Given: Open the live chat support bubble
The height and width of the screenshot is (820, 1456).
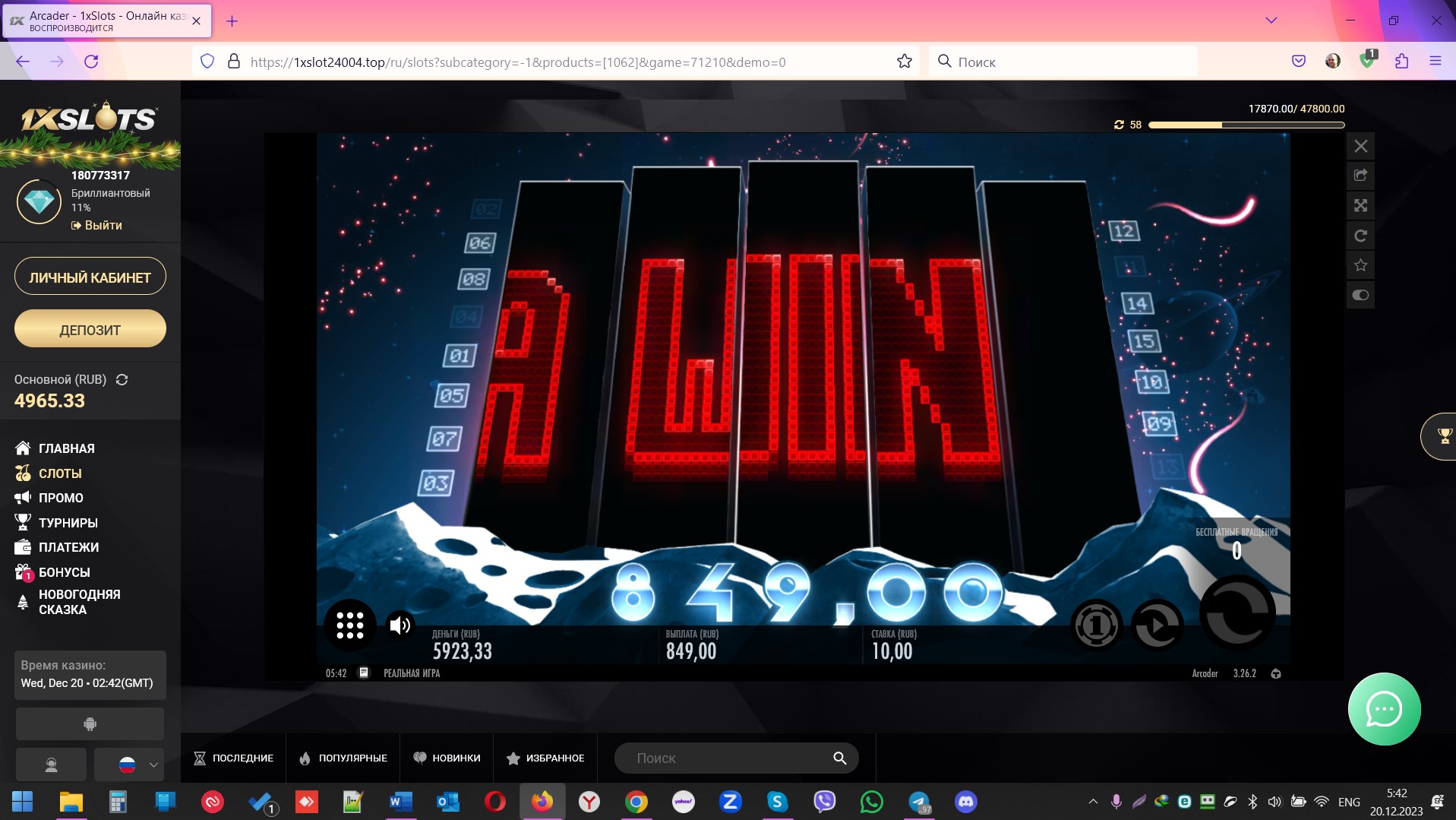Looking at the screenshot, I should 1384,709.
